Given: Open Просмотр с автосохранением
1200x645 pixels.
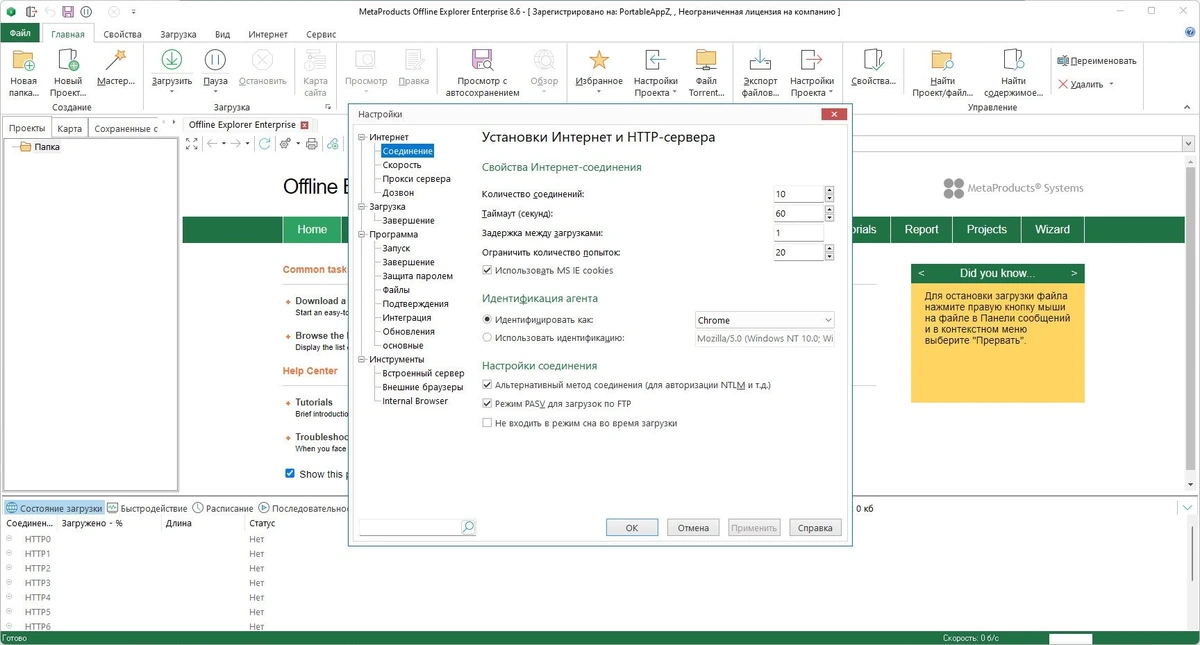Looking at the screenshot, I should click(x=482, y=72).
